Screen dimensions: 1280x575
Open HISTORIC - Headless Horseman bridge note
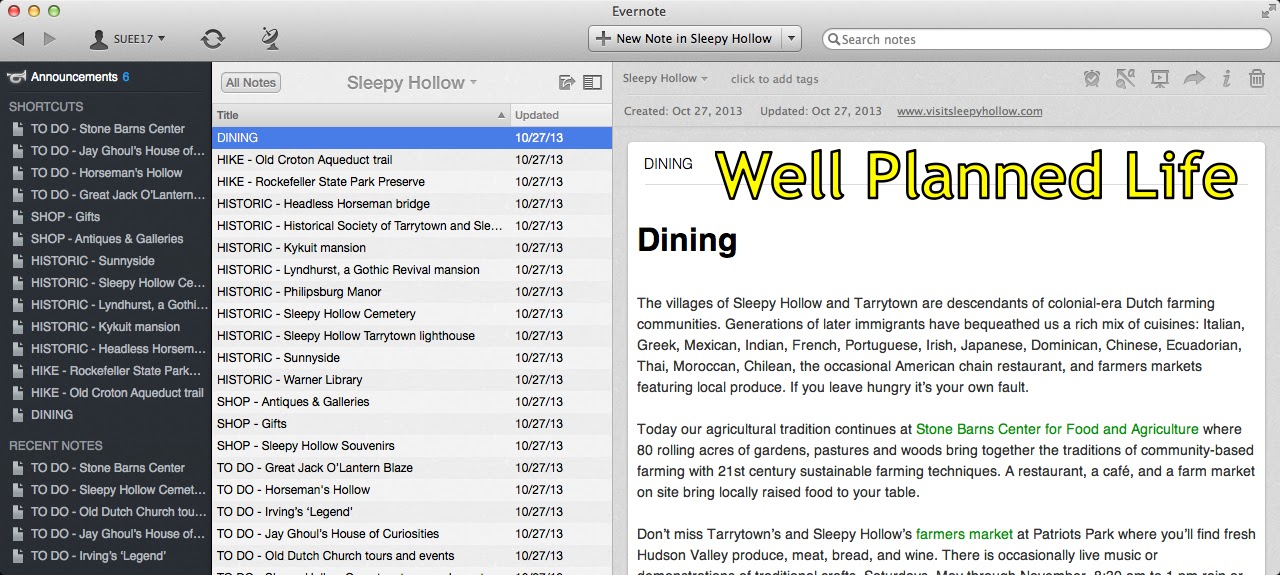point(412,204)
